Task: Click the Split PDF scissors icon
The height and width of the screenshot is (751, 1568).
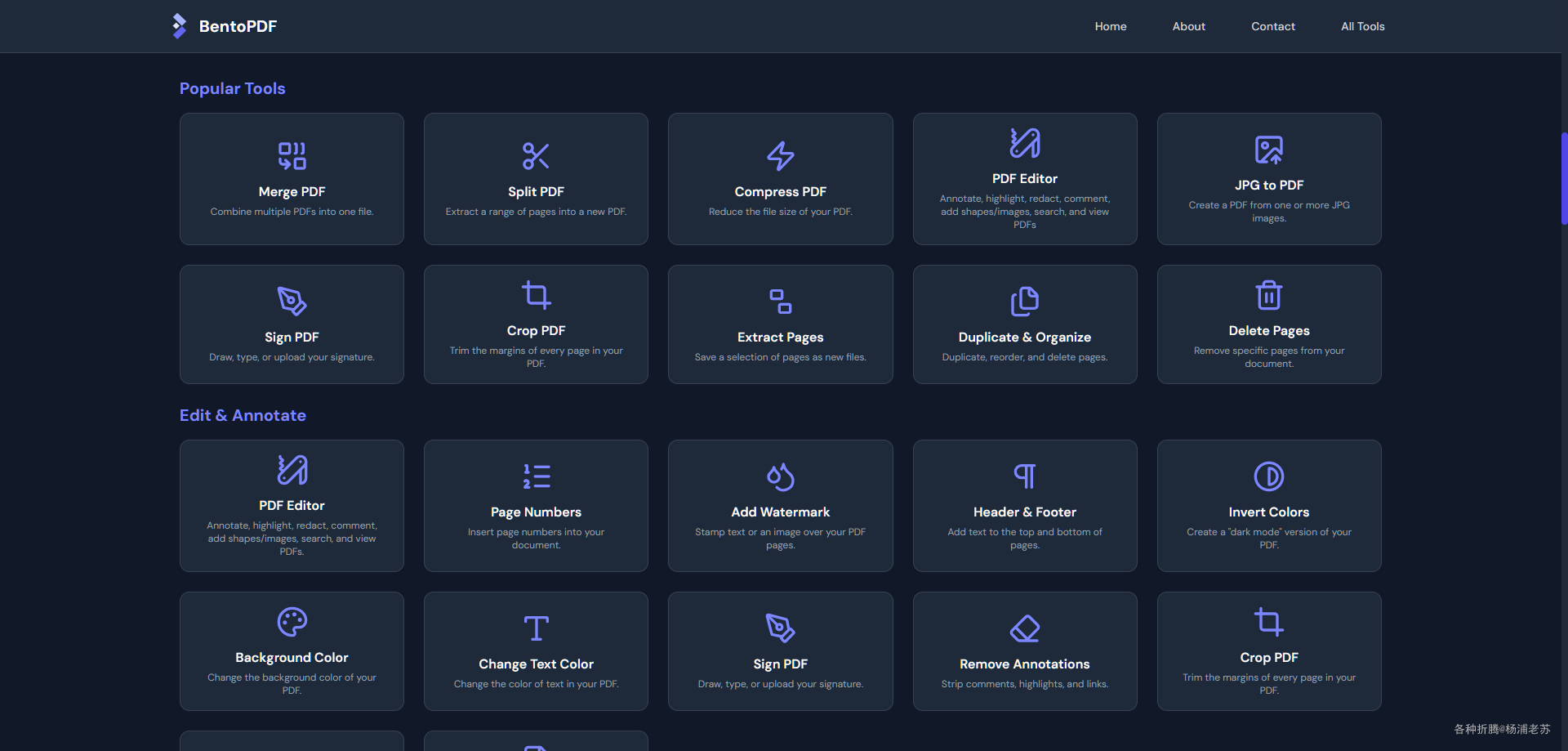Action: [x=536, y=156]
